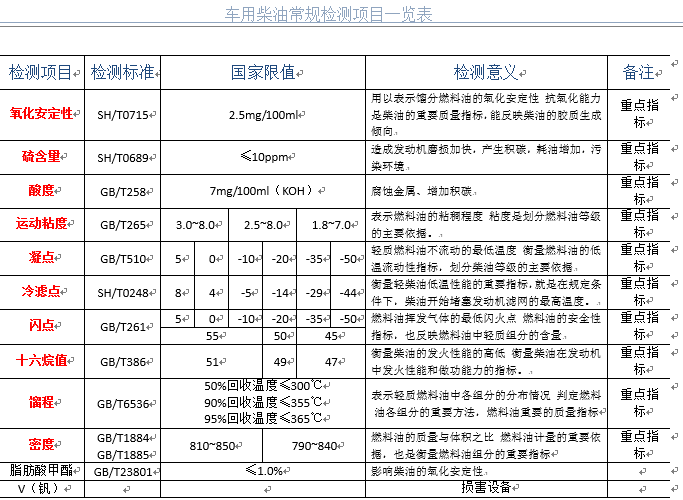683x500 pixels.
Task: Select the ≤10ppm limit cell
Action: (263, 157)
